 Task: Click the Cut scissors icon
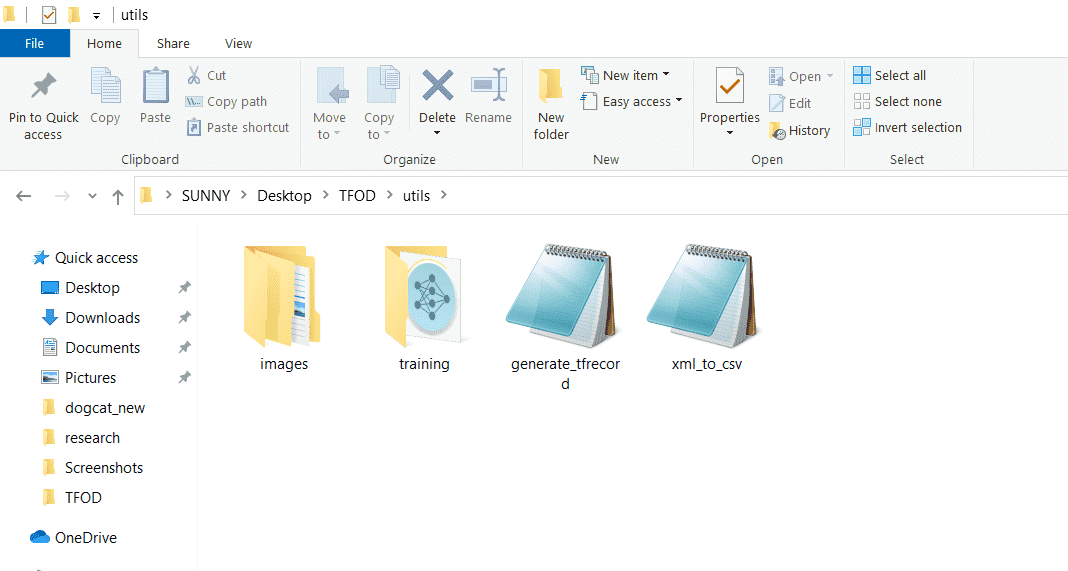[194, 75]
